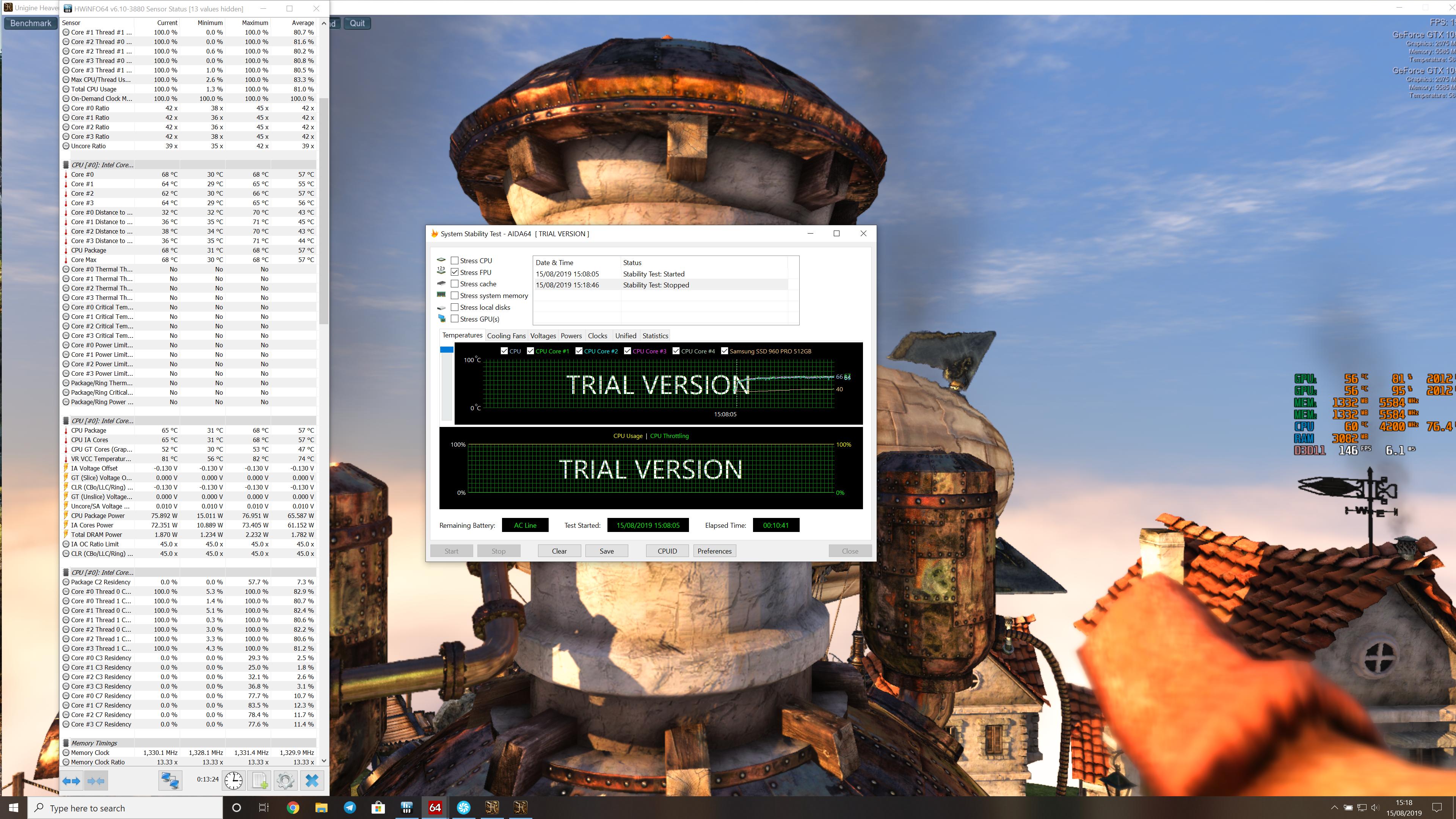Start HWiNFO logging with sheet-plus icon

click(259, 781)
